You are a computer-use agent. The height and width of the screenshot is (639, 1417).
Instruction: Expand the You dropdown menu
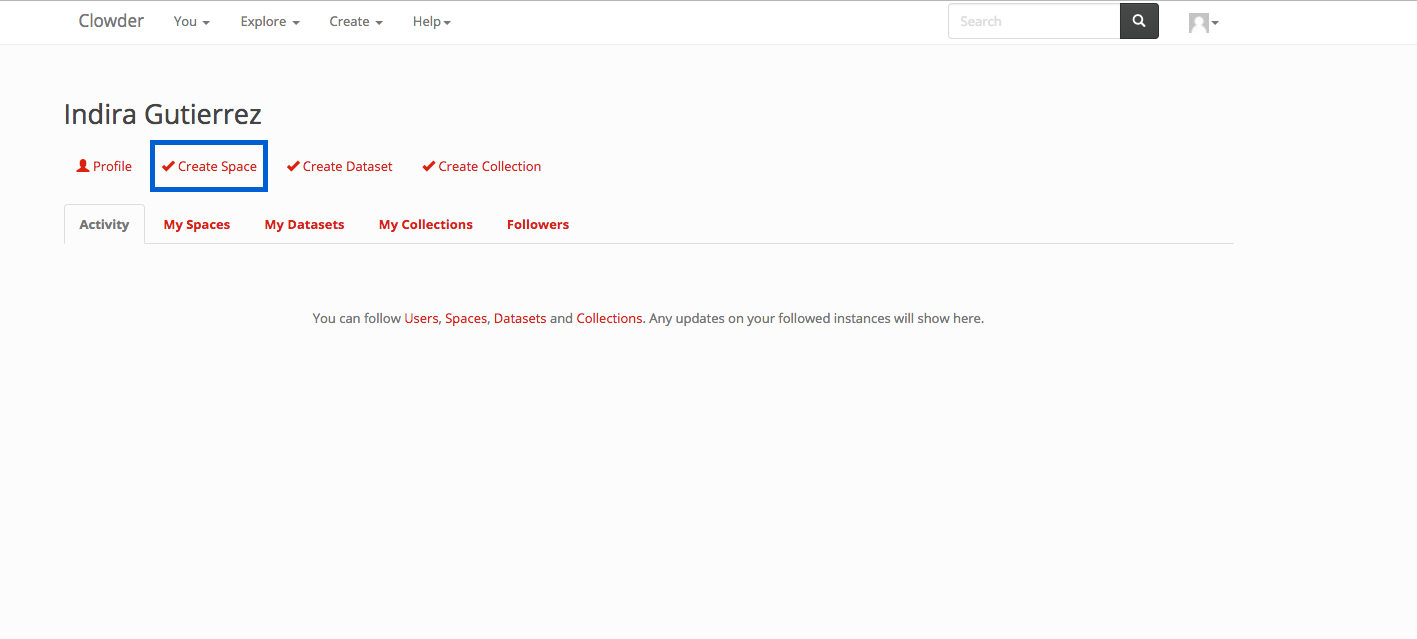click(191, 21)
